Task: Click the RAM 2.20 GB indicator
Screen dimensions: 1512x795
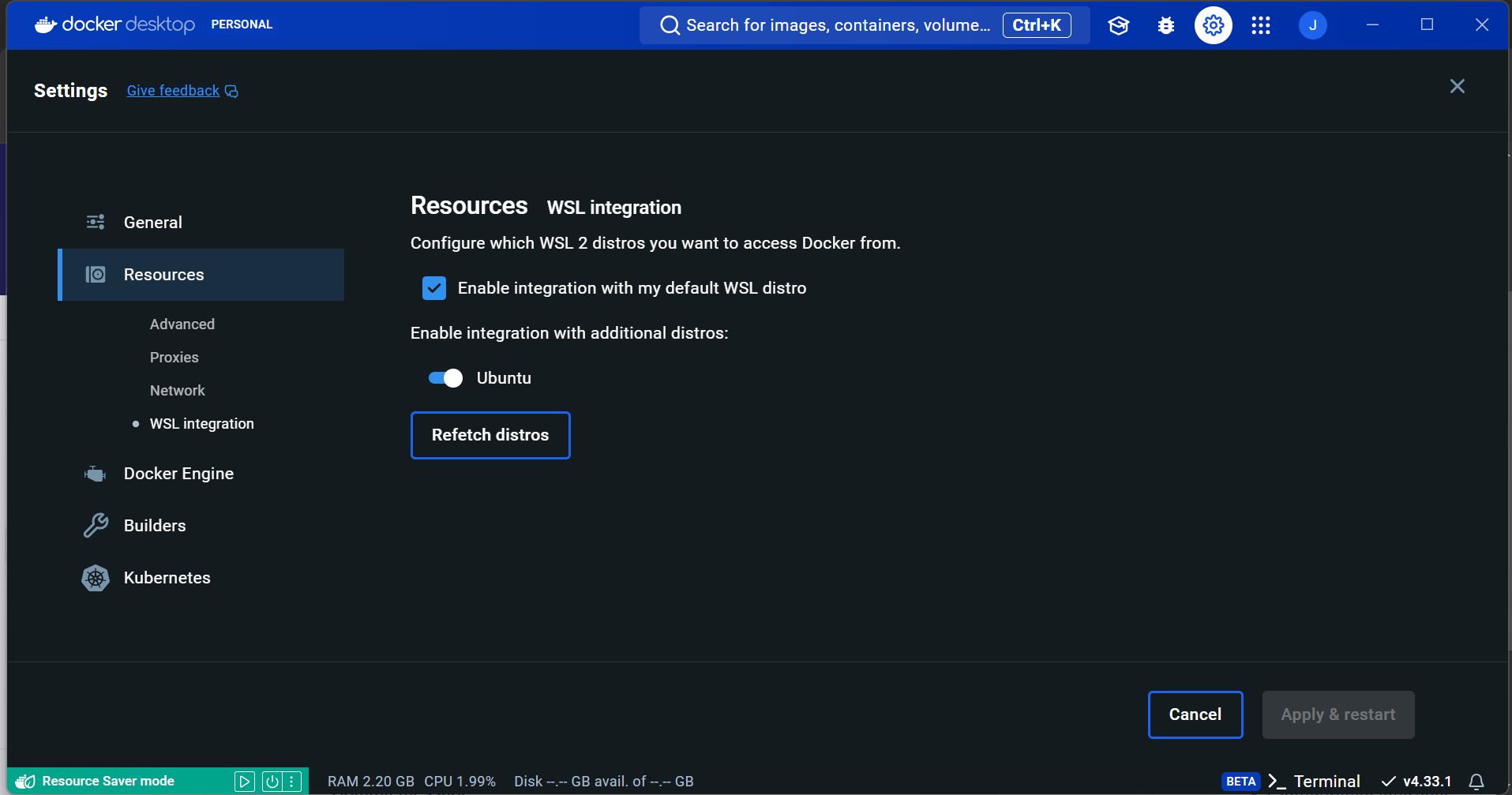Action: point(371,782)
